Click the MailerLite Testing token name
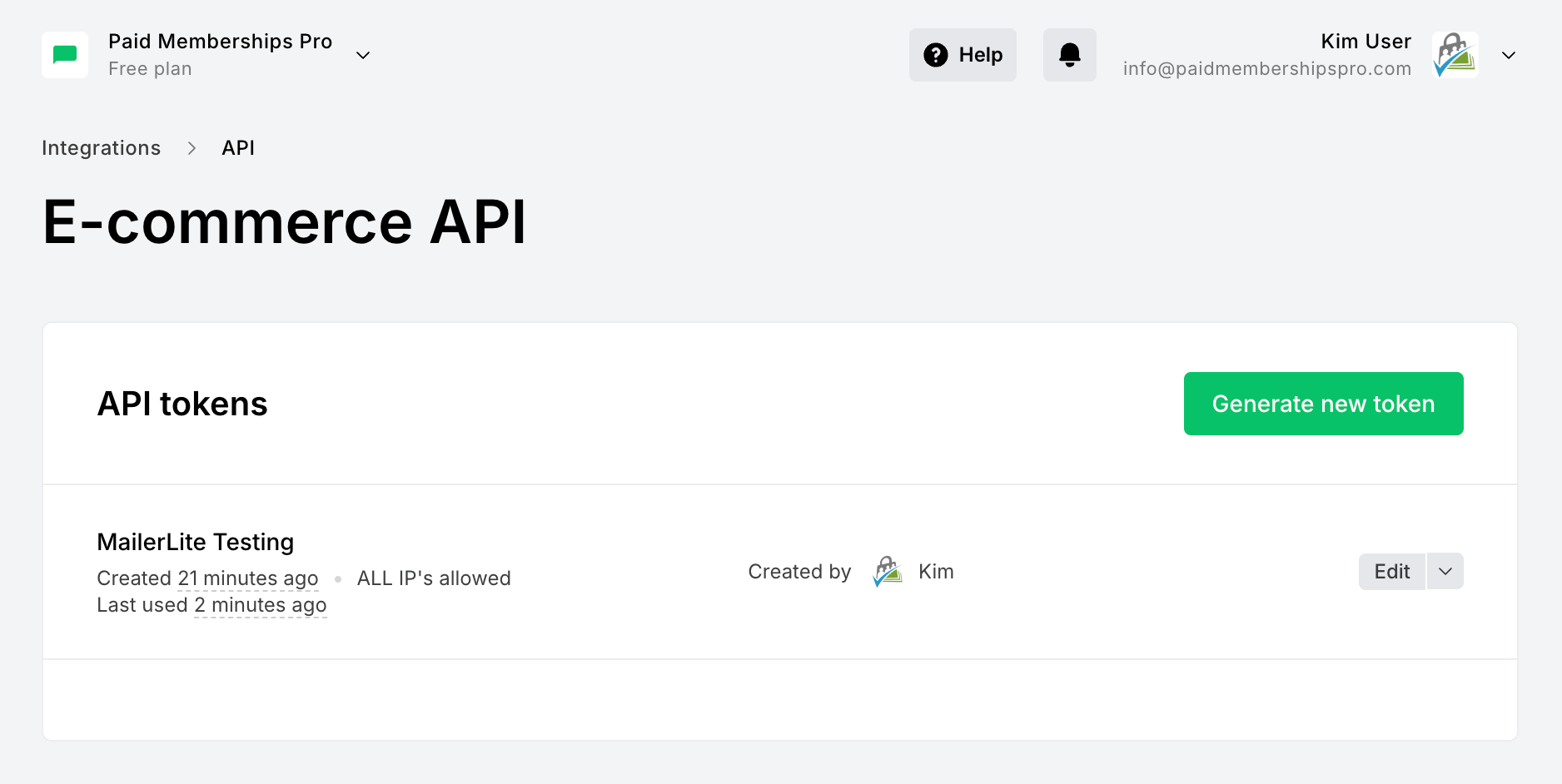The image size is (1562, 784). pyautogui.click(x=196, y=543)
